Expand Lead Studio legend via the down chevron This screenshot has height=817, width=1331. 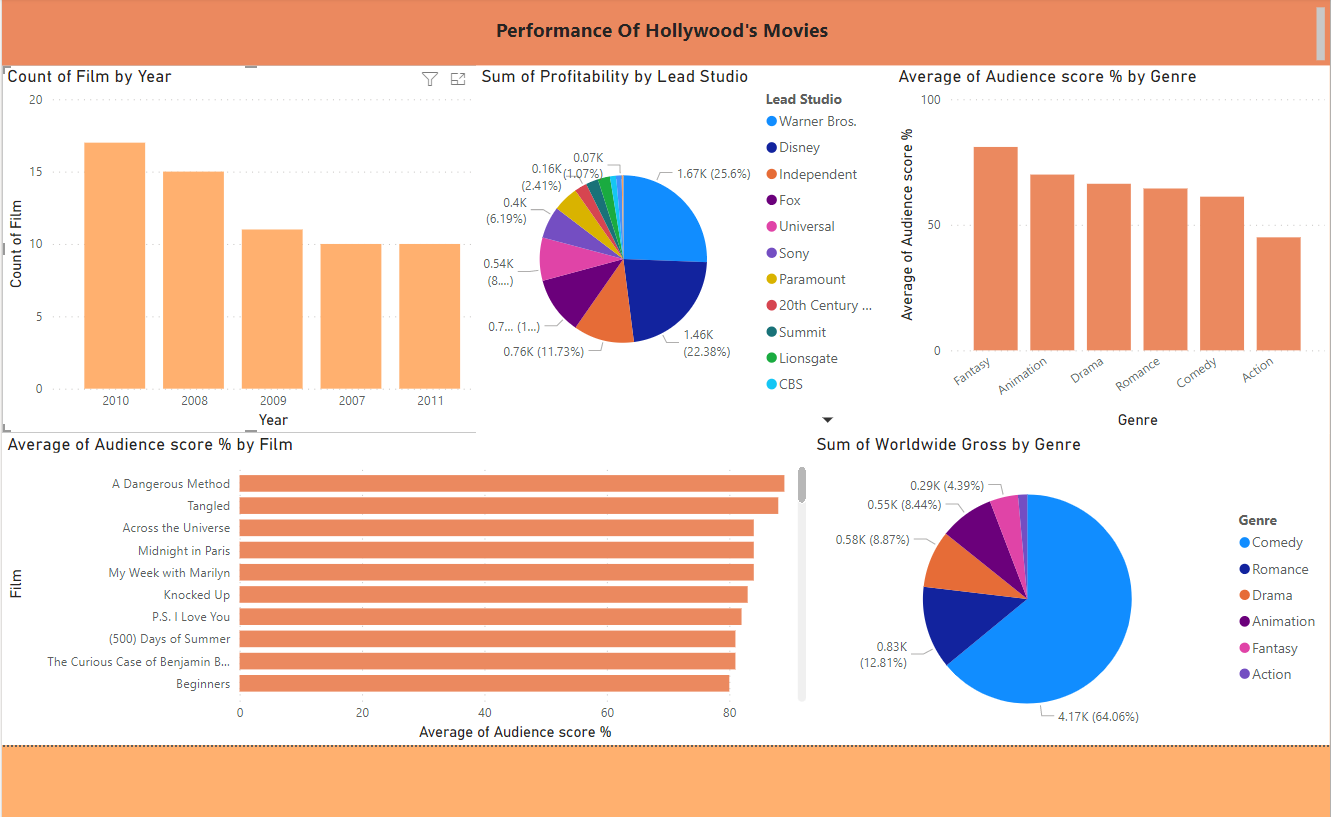pyautogui.click(x=827, y=419)
